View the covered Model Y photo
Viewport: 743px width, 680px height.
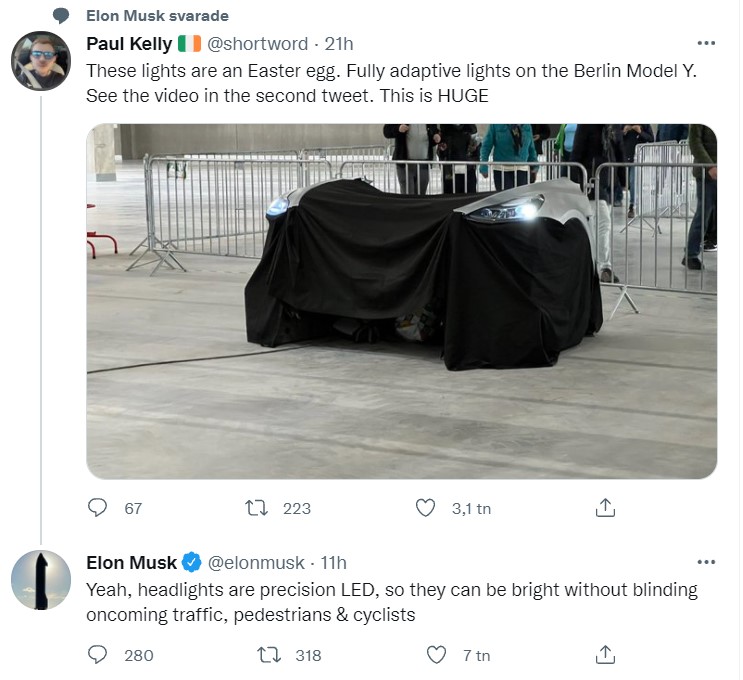[x=401, y=301]
